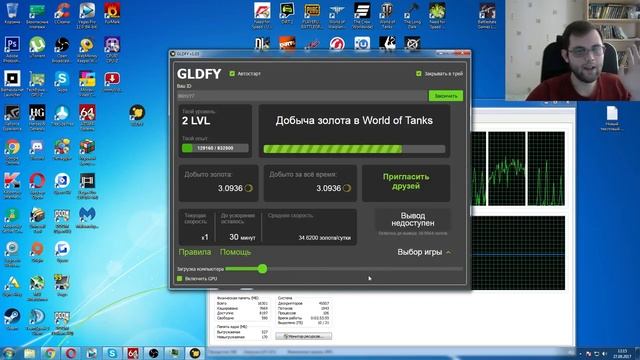Click the 'Ваш ID' input field
The height and width of the screenshot is (360, 640).
(x=302, y=96)
